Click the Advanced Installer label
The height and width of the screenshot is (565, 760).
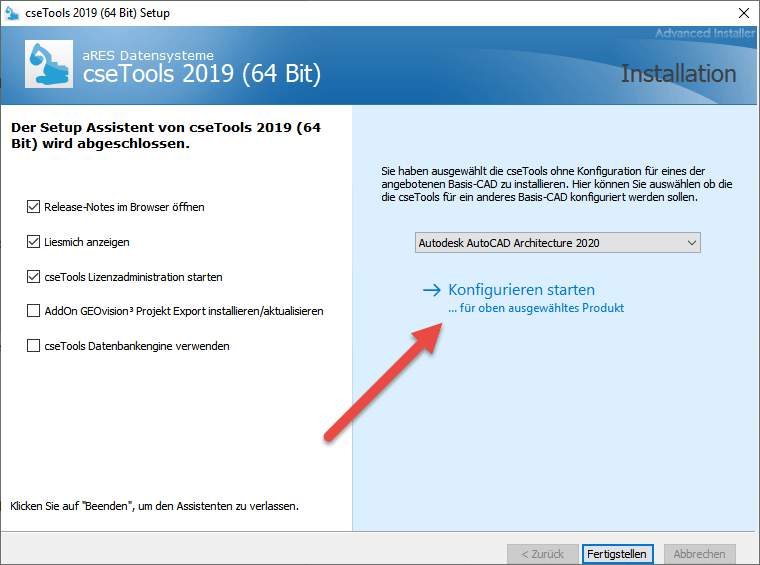(x=703, y=34)
